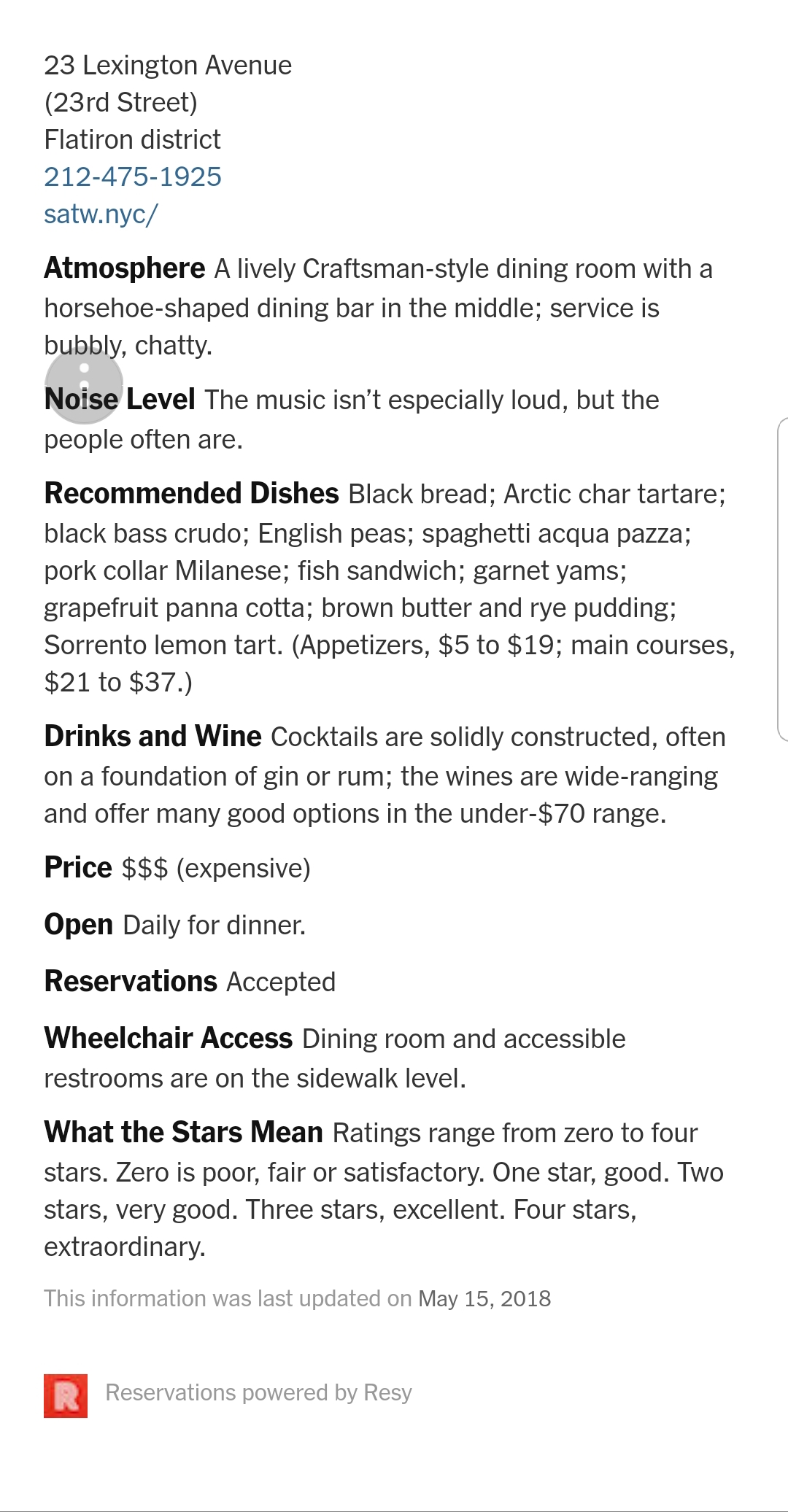Viewport: 788px width, 1512px height.
Task: Tap the 'Flatiron district' neighborhood text
Action: (132, 140)
